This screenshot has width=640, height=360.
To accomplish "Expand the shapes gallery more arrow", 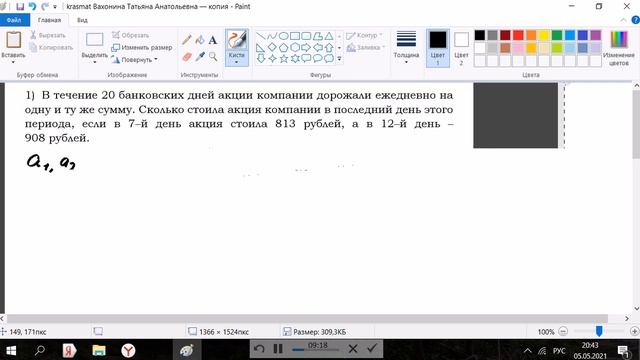I will (x=339, y=59).
